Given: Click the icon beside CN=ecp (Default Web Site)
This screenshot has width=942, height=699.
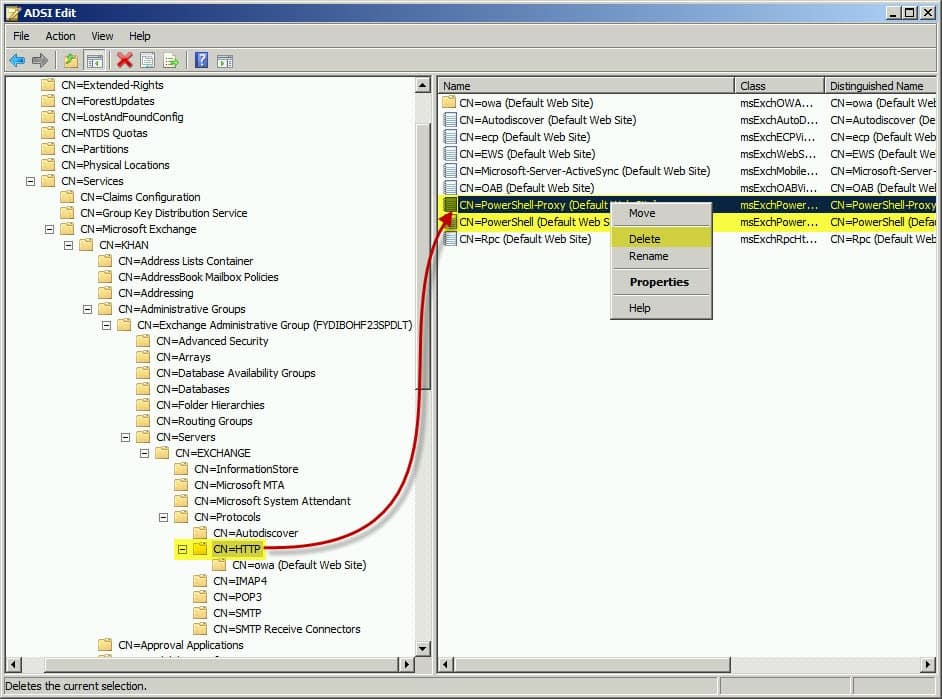Looking at the screenshot, I should [449, 137].
